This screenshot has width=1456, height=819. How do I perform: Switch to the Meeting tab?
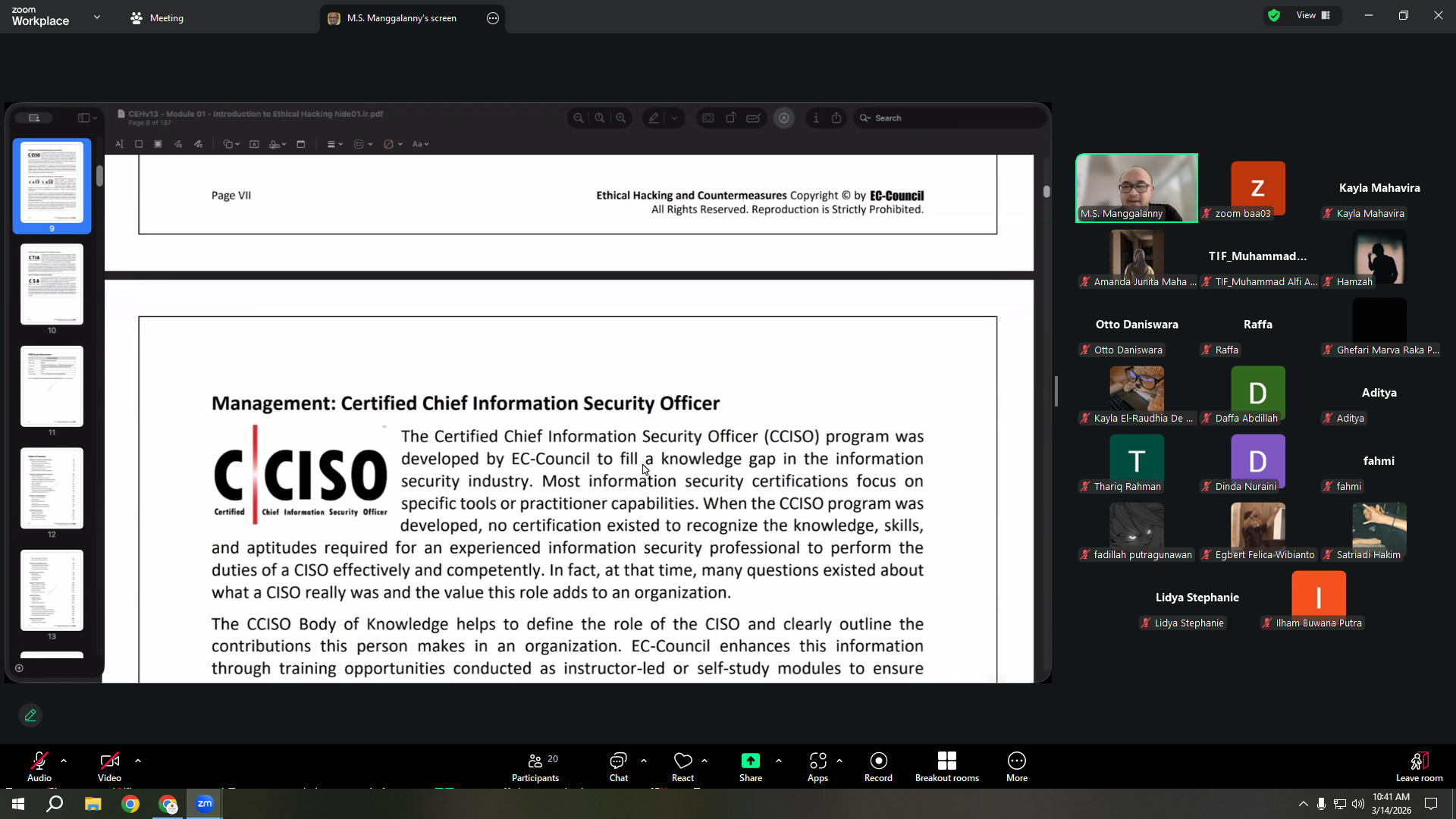coord(157,17)
